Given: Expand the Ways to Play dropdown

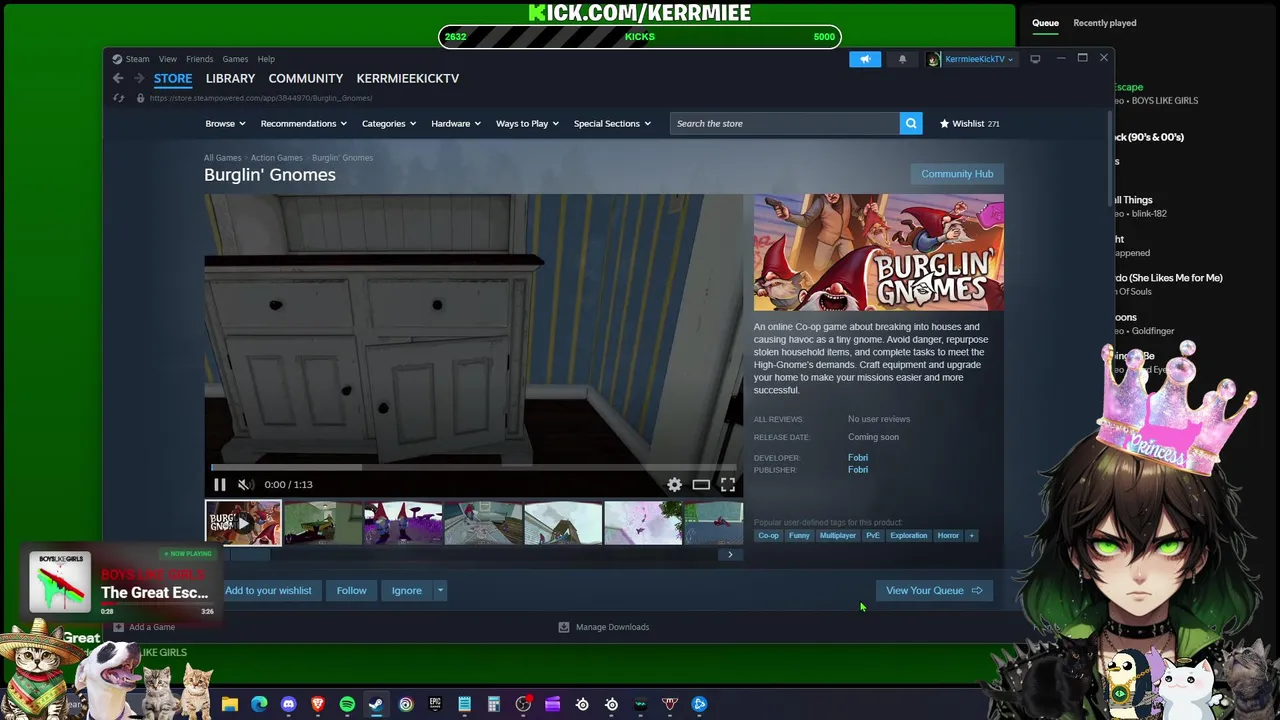Looking at the screenshot, I should click(x=528, y=124).
